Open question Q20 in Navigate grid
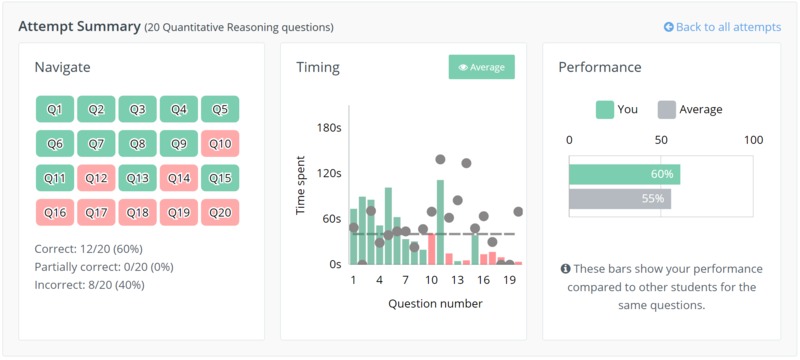The width and height of the screenshot is (800, 360). [x=220, y=212]
